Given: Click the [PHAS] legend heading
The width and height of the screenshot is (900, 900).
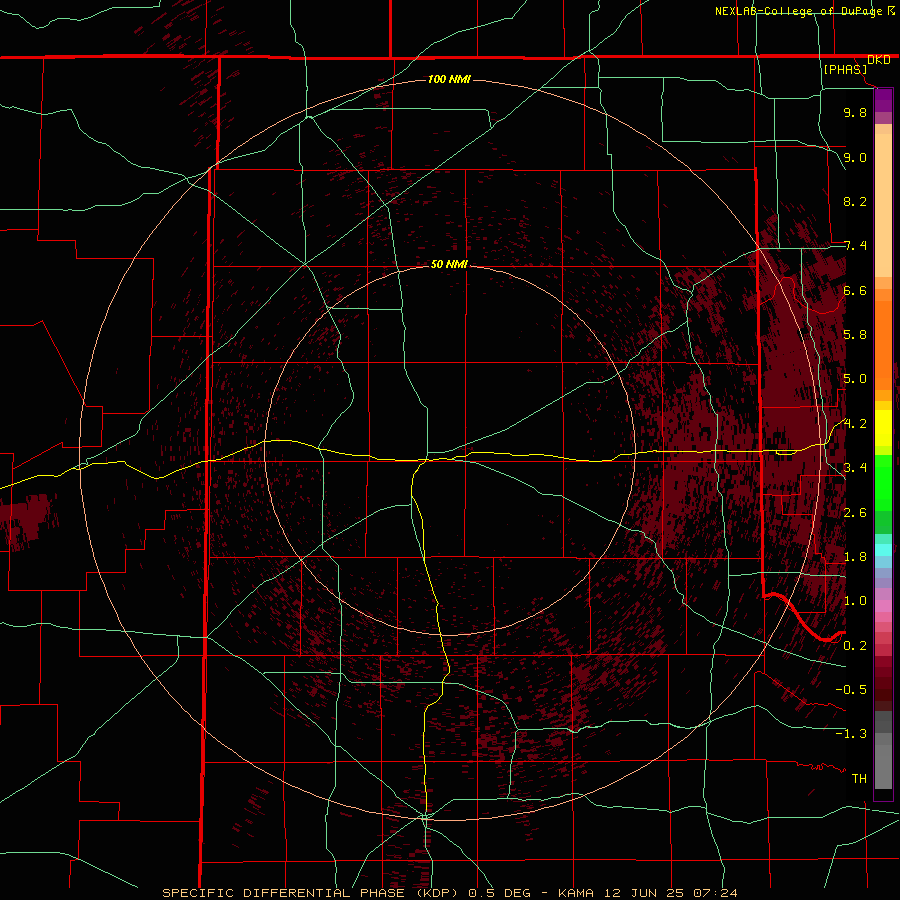Looking at the screenshot, I should pos(845,70).
